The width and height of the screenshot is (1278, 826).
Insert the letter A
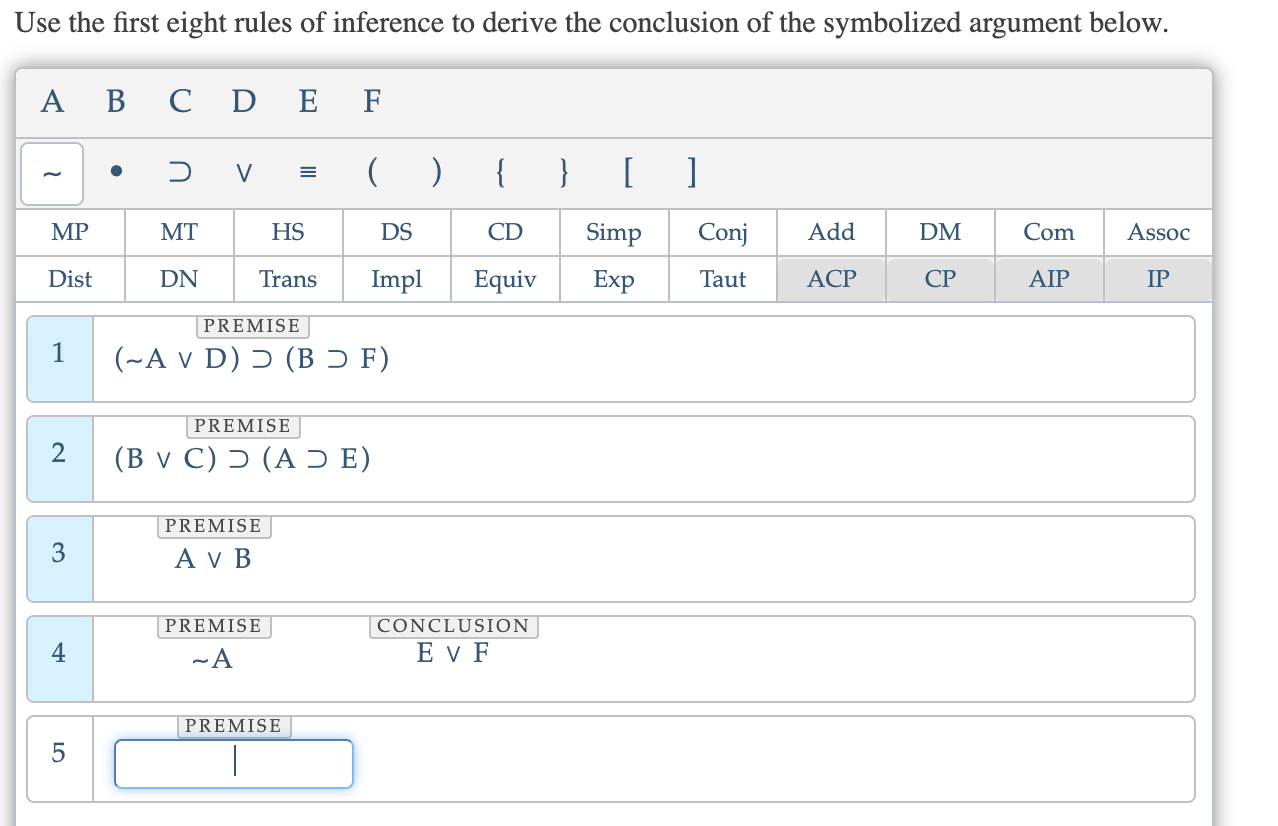click(x=51, y=101)
